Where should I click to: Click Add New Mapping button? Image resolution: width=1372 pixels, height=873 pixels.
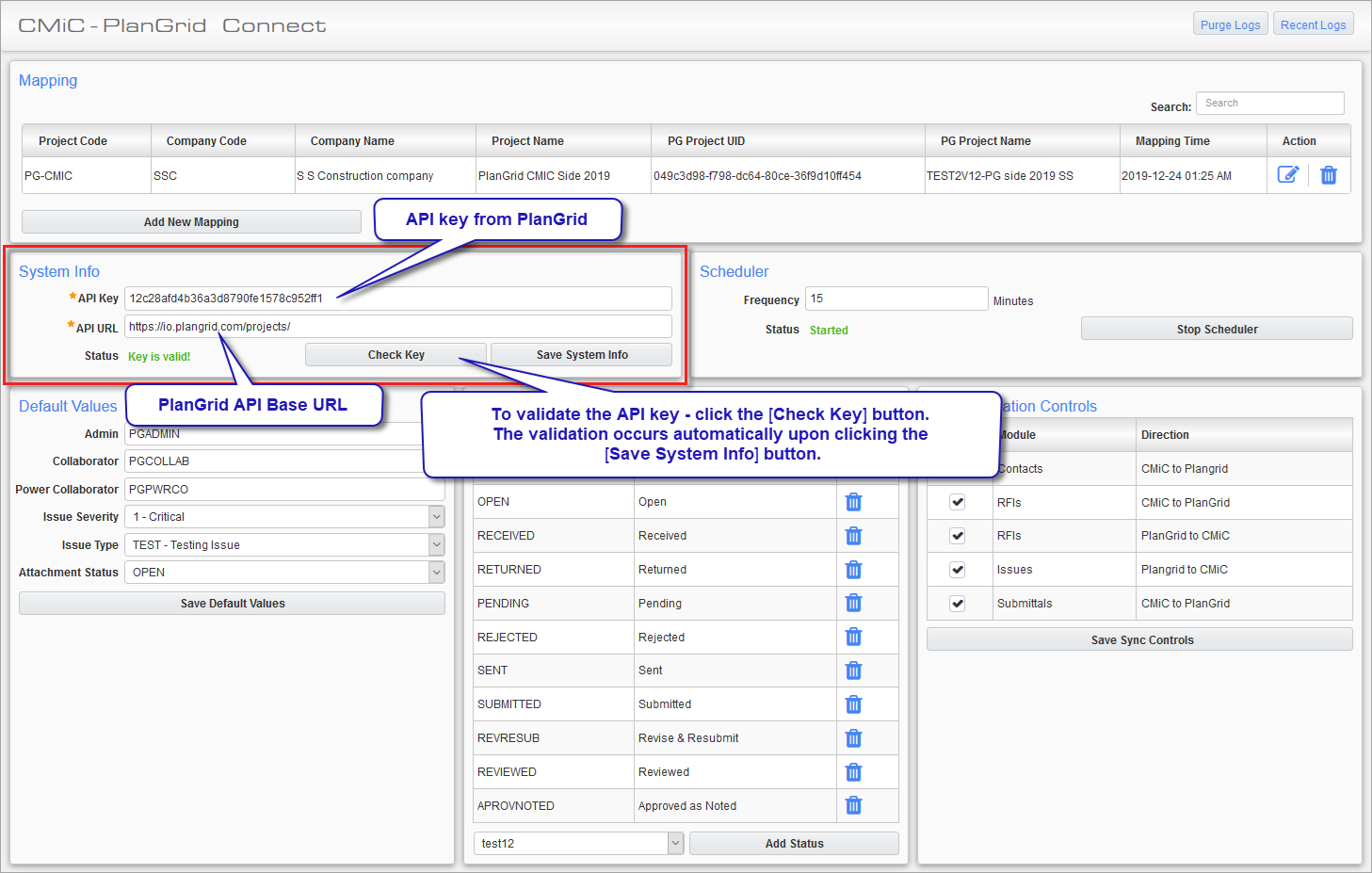pyautogui.click(x=191, y=221)
